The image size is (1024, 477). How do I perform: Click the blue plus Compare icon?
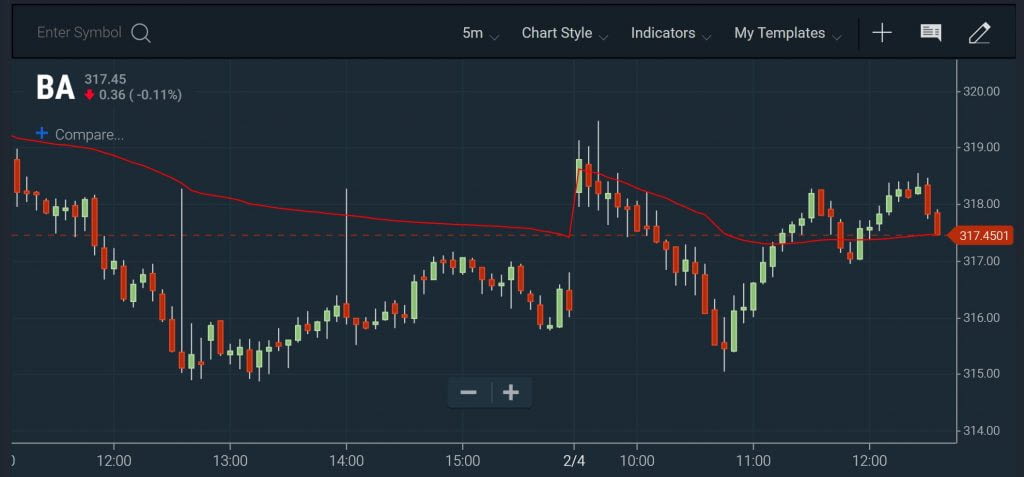click(42, 133)
